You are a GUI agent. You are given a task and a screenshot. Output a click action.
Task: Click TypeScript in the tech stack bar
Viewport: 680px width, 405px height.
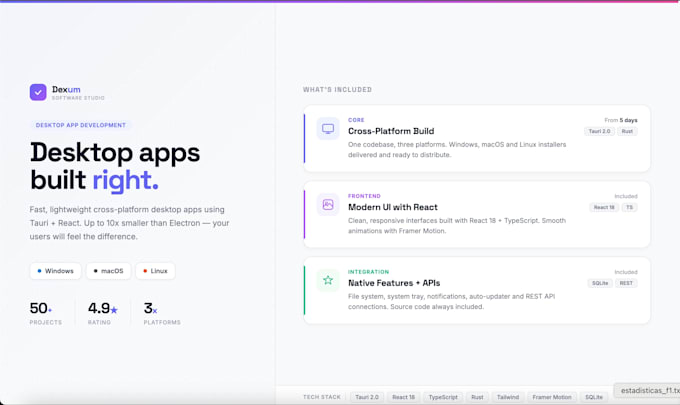(443, 397)
